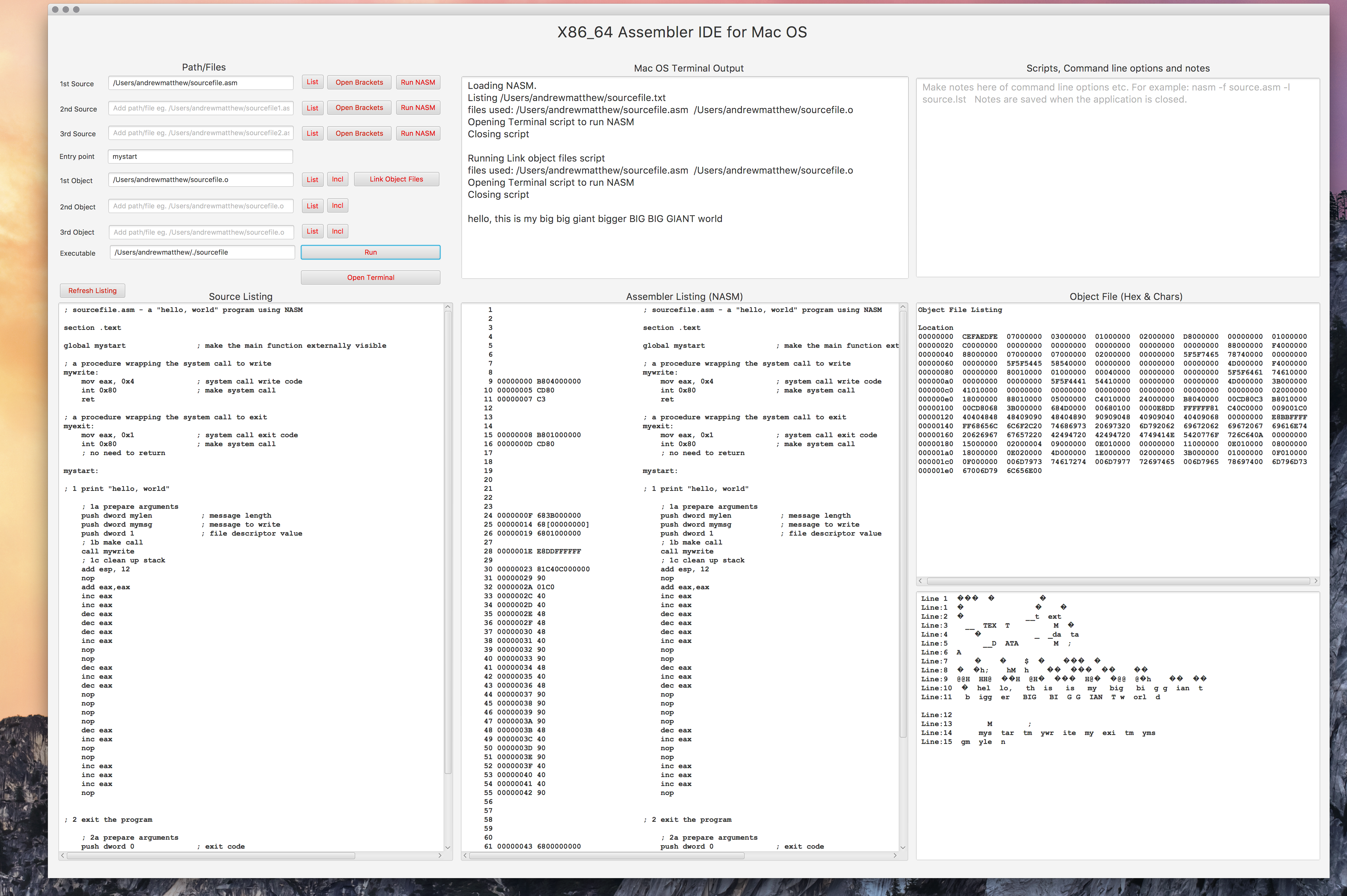Click the Object File hex horizontal scrollbar
1347x896 pixels.
click(x=1118, y=581)
